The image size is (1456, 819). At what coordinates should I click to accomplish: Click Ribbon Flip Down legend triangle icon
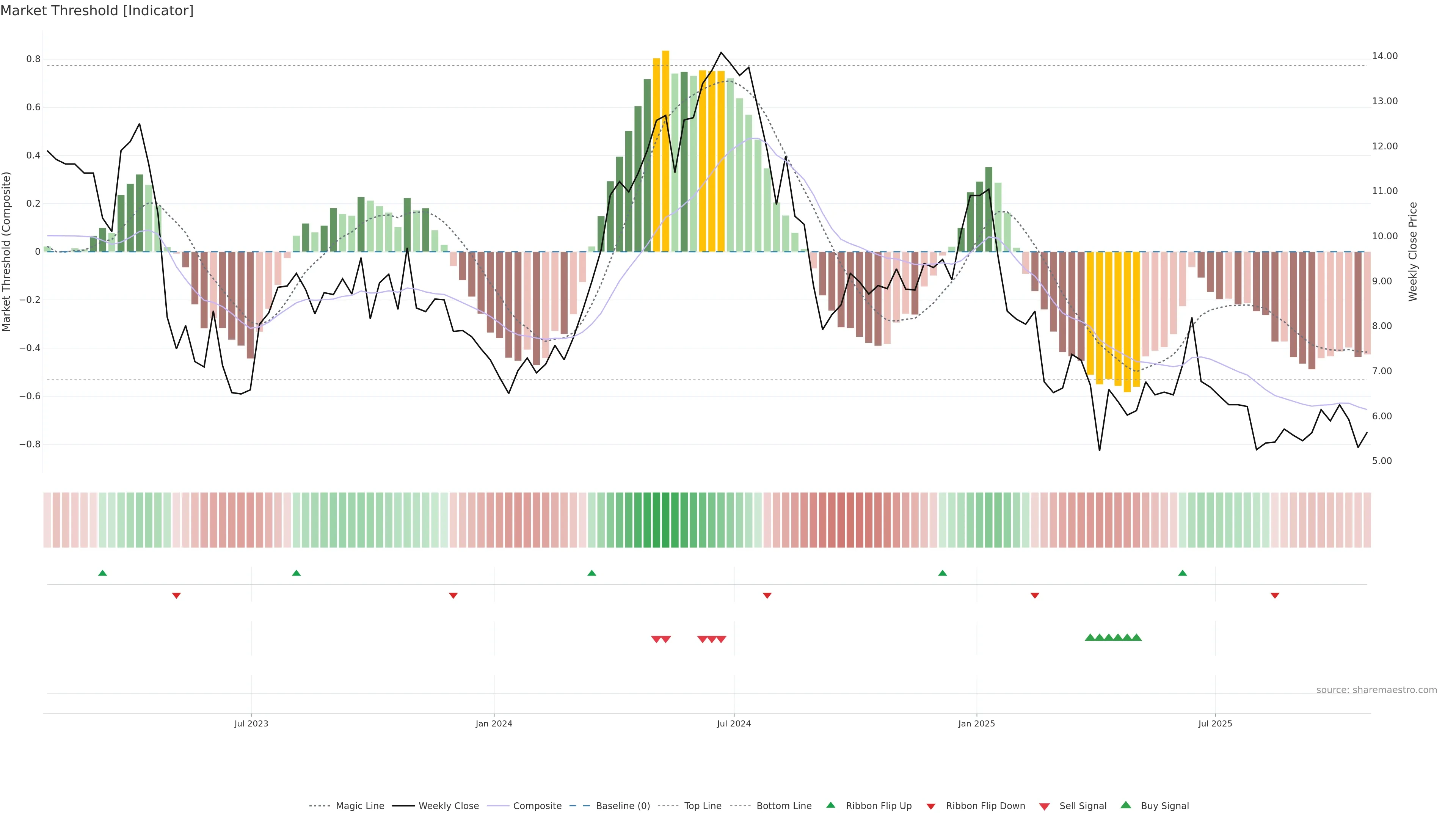pyautogui.click(x=931, y=806)
